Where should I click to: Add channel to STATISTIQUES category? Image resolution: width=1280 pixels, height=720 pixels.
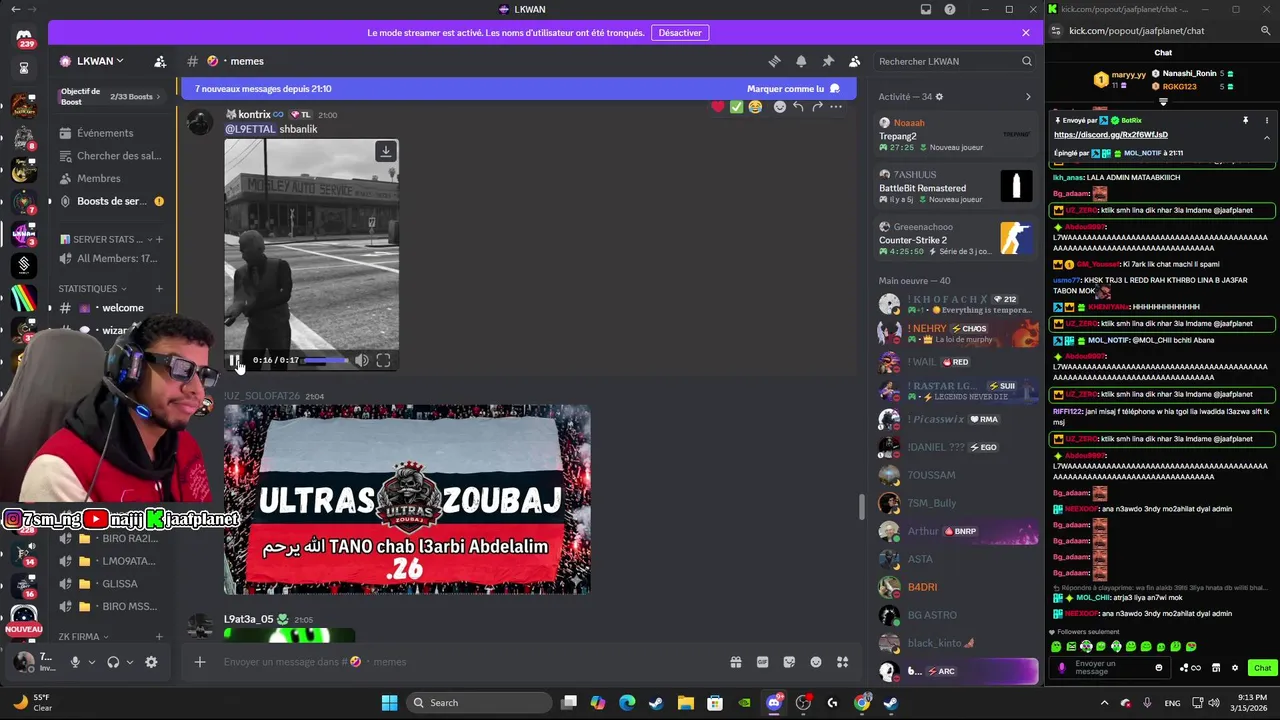(x=159, y=289)
